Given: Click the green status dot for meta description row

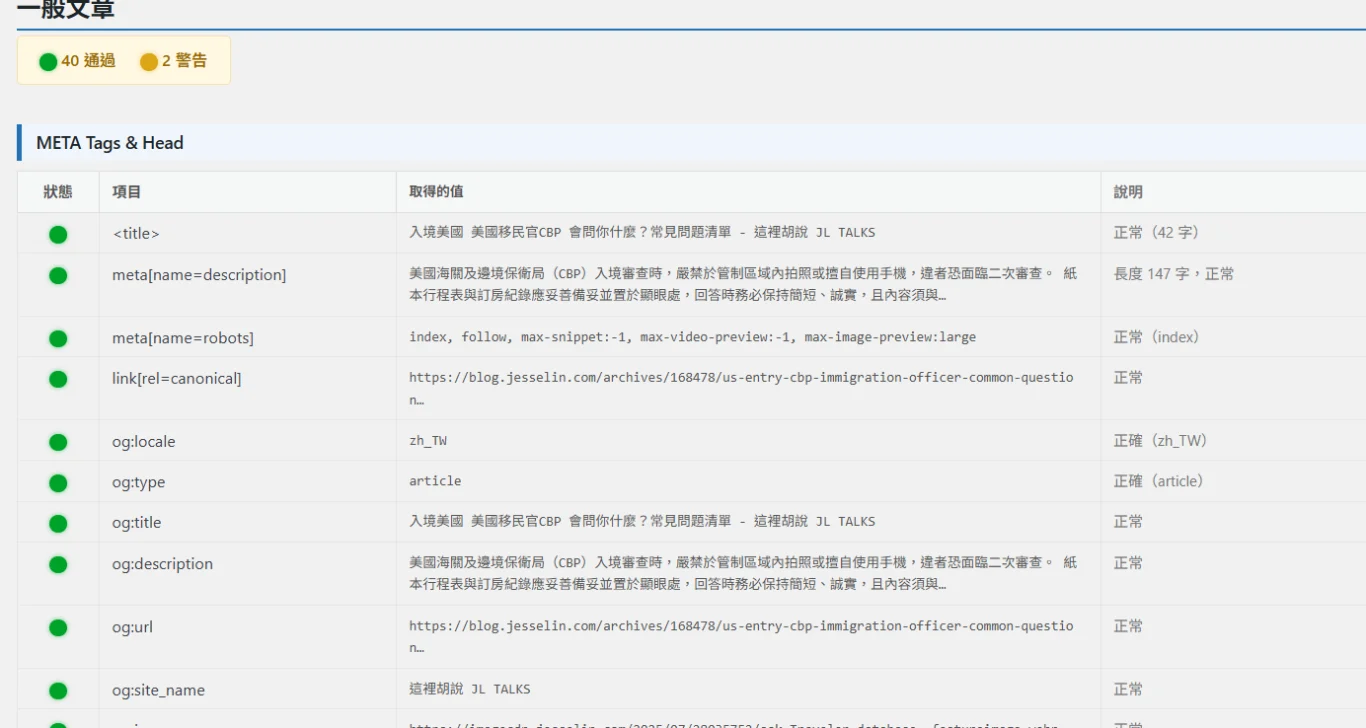Looking at the screenshot, I should pos(58,275).
